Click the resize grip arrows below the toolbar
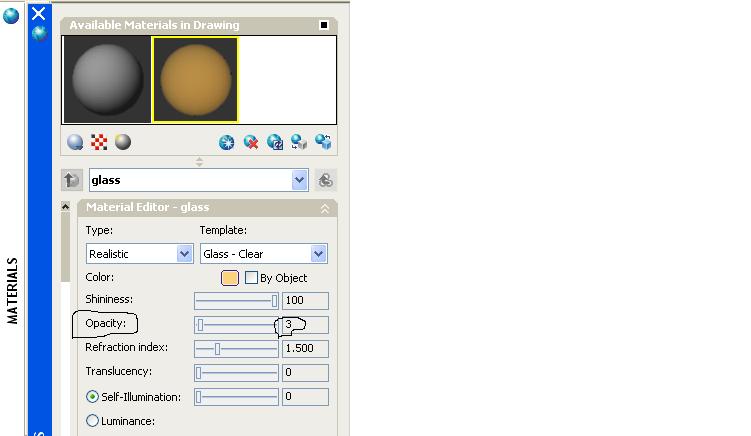 click(199, 162)
